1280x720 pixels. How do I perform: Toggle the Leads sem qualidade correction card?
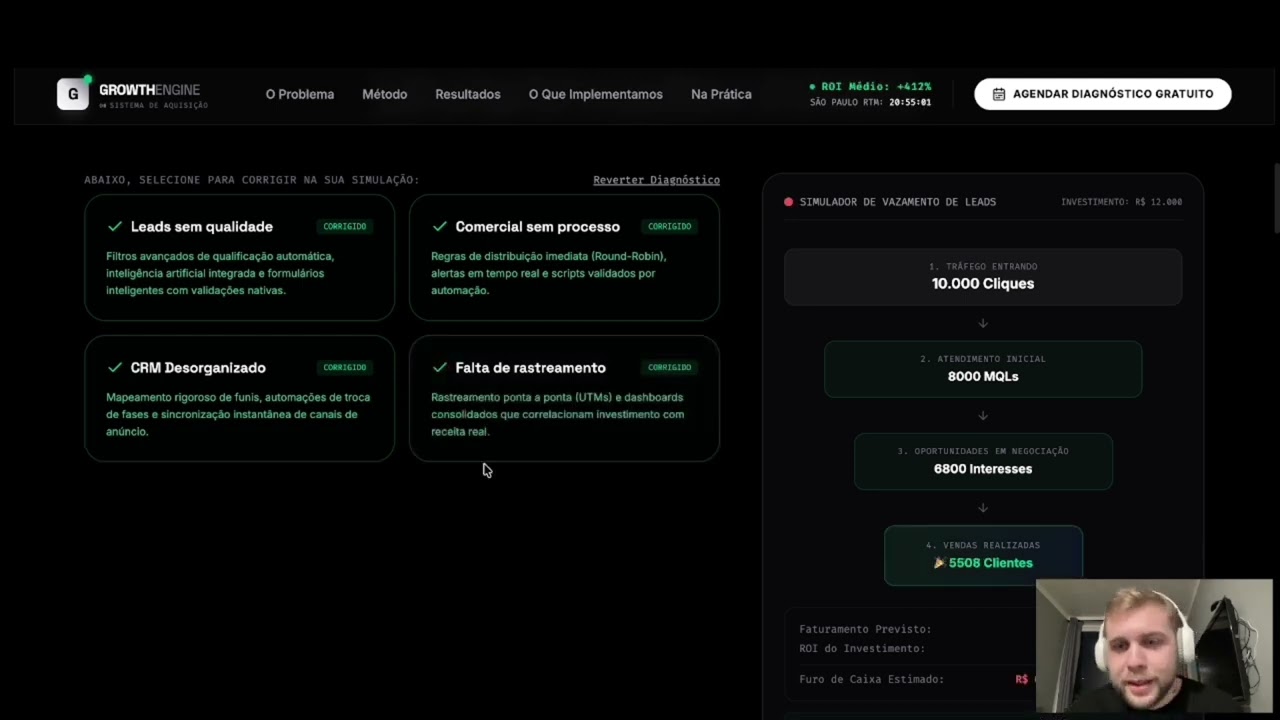click(239, 257)
